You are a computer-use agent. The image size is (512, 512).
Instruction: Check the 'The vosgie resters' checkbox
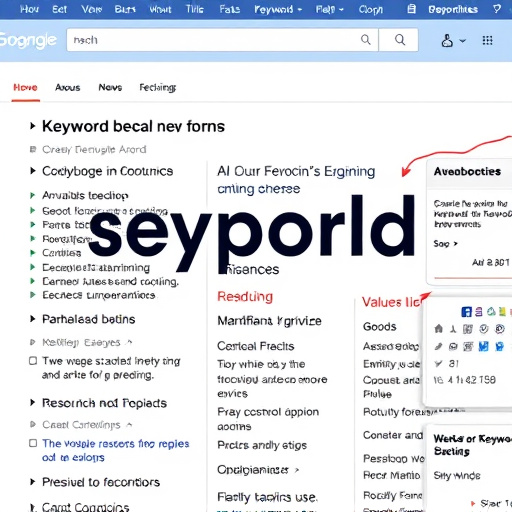(33, 443)
